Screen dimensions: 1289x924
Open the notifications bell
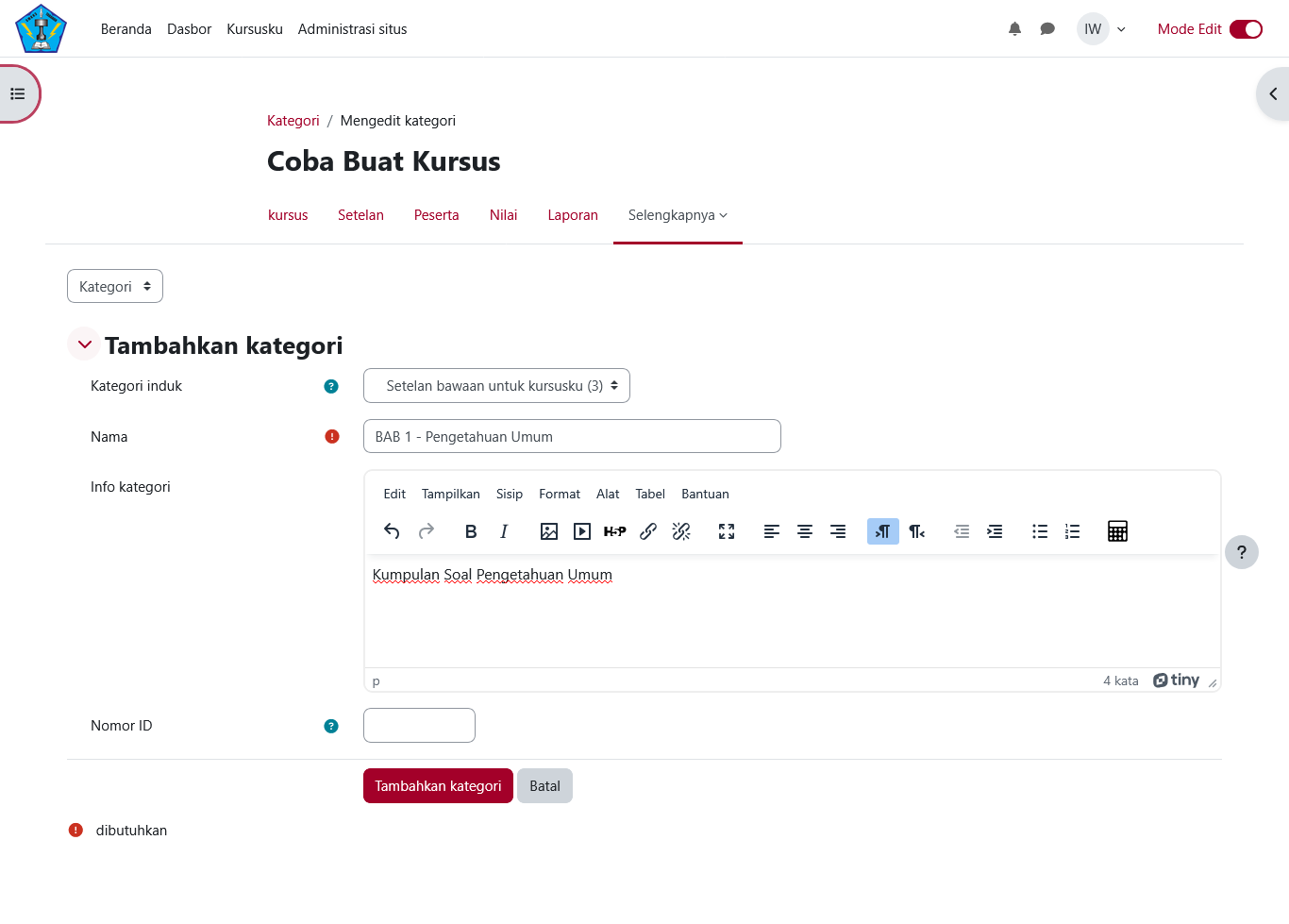pyautogui.click(x=1014, y=28)
